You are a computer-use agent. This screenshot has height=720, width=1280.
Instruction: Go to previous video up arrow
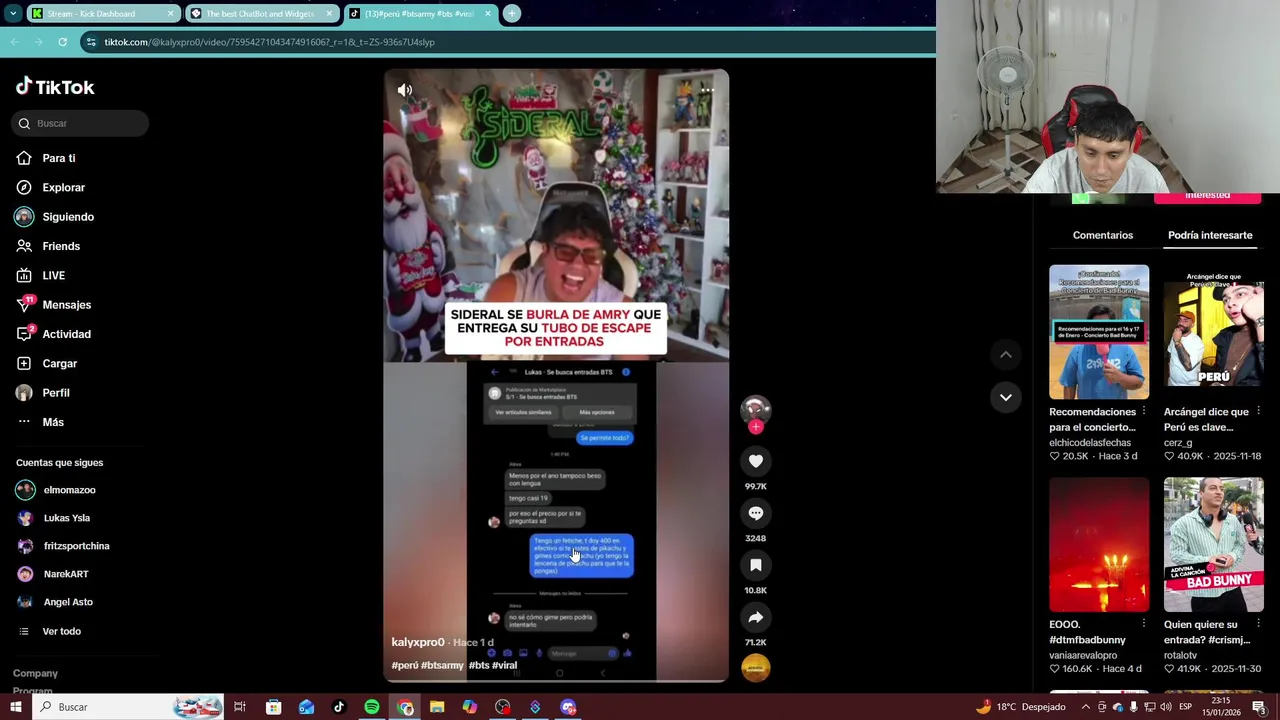[x=1006, y=355]
